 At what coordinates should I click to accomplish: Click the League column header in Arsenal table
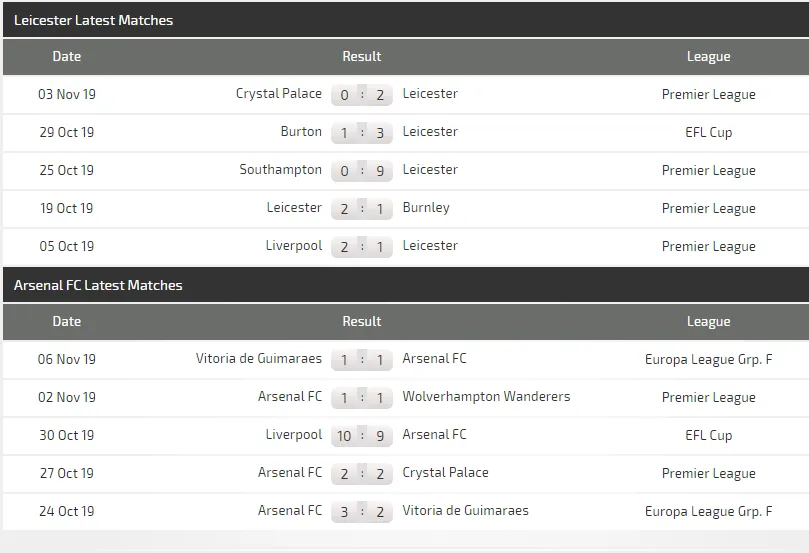(x=708, y=321)
